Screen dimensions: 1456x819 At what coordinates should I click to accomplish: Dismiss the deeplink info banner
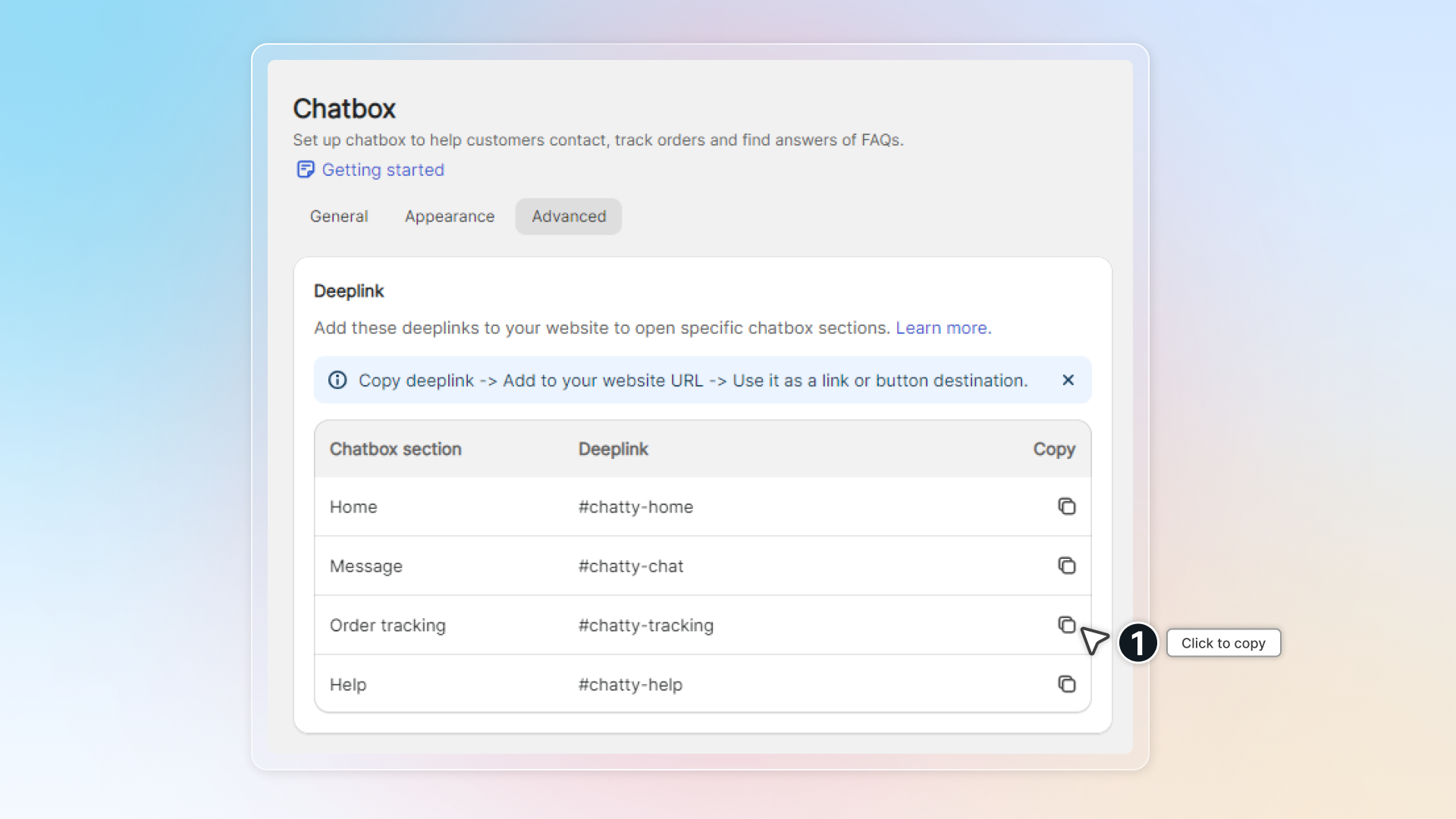point(1068,380)
